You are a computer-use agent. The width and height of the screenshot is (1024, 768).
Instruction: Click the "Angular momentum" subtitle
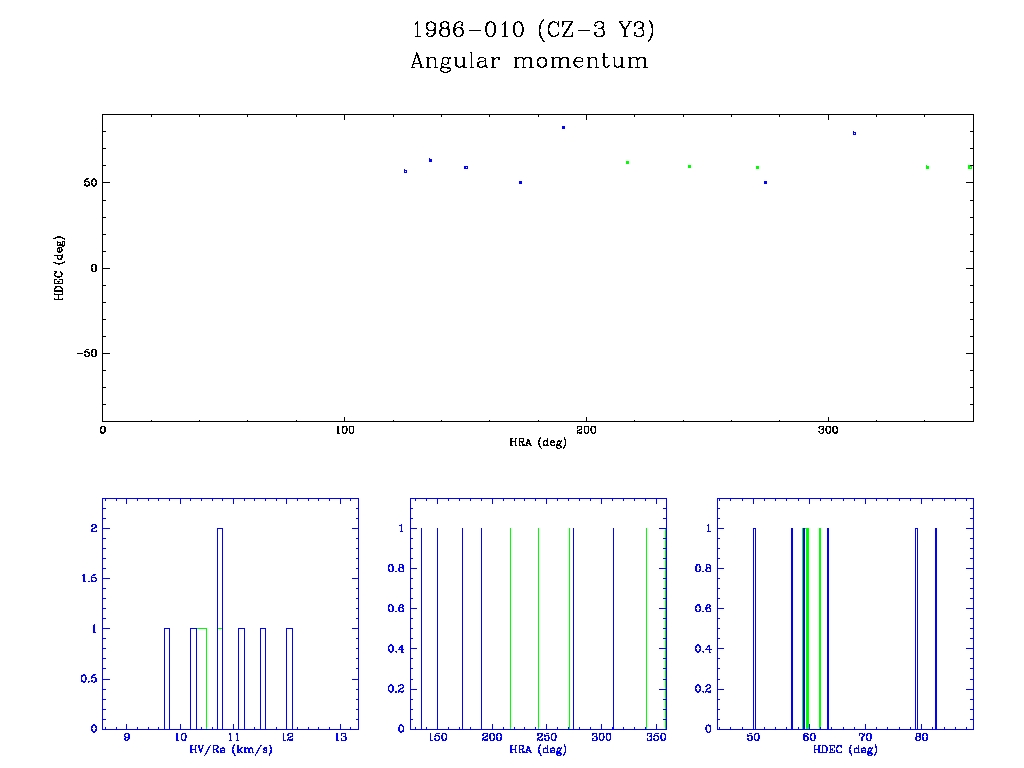530,61
